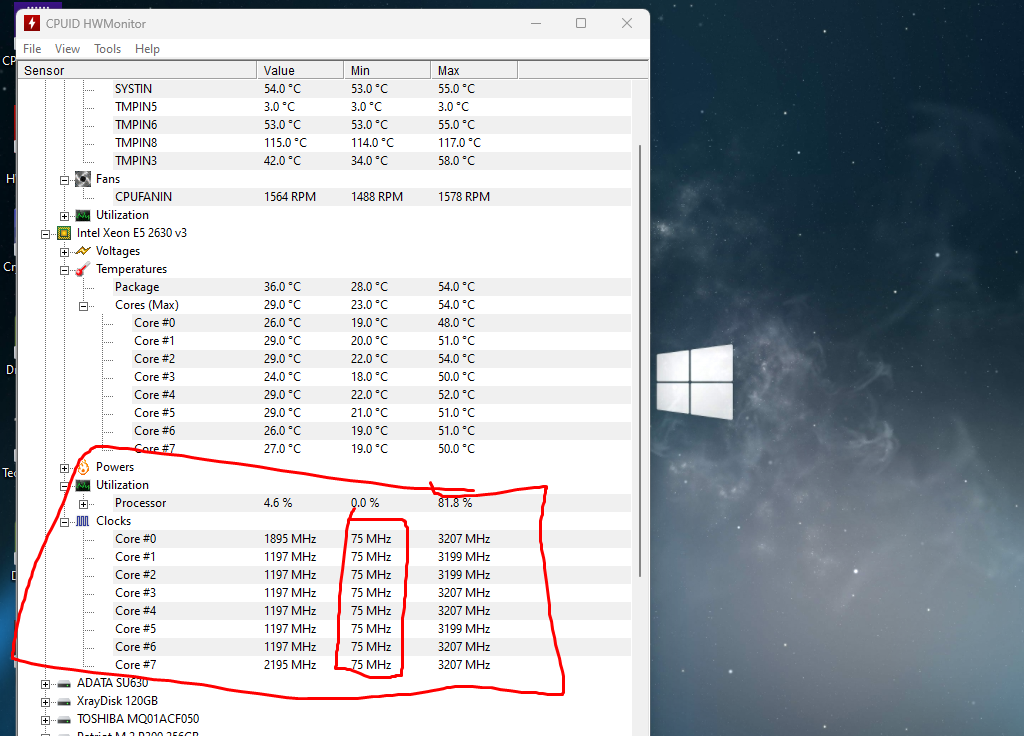Collapse the Clocks node
1024x736 pixels.
(x=64, y=522)
